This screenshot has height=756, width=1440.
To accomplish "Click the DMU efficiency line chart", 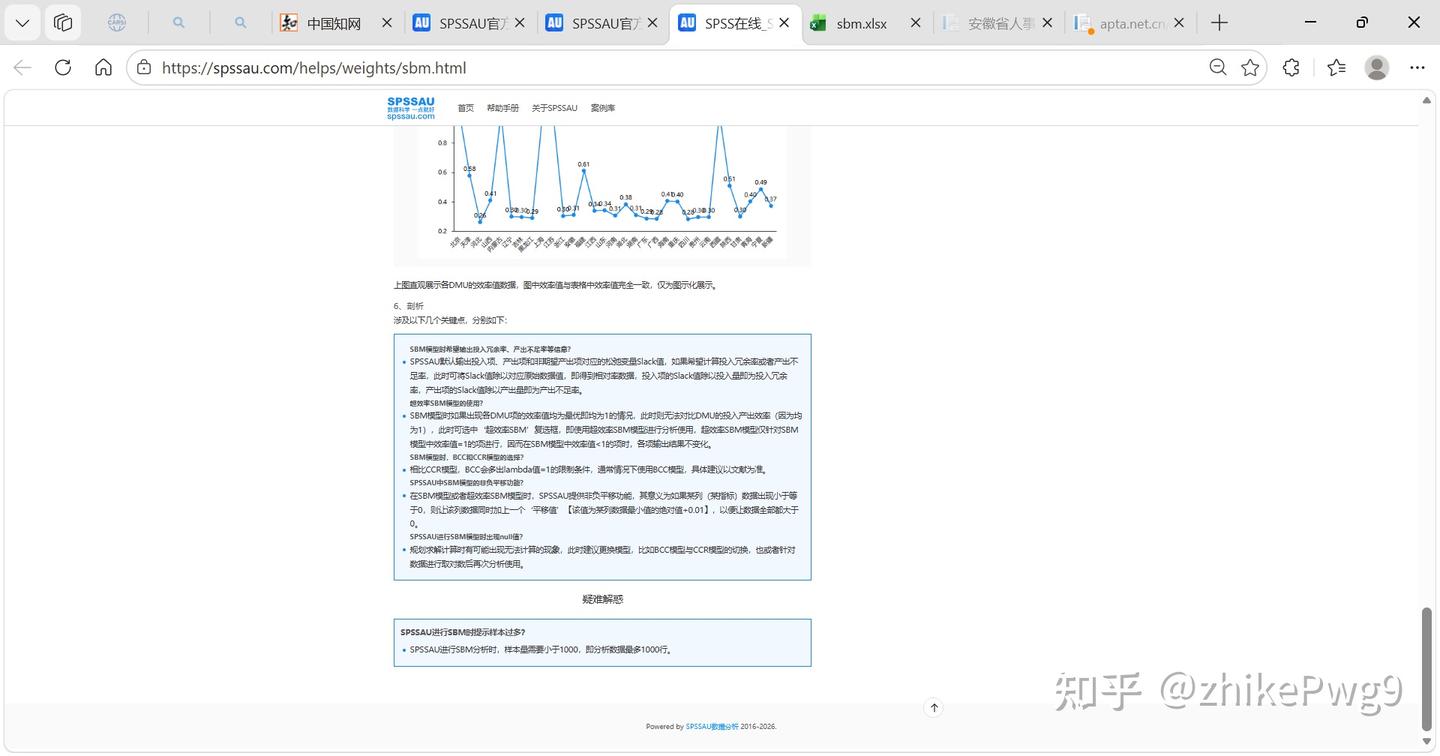I will tap(603, 193).
